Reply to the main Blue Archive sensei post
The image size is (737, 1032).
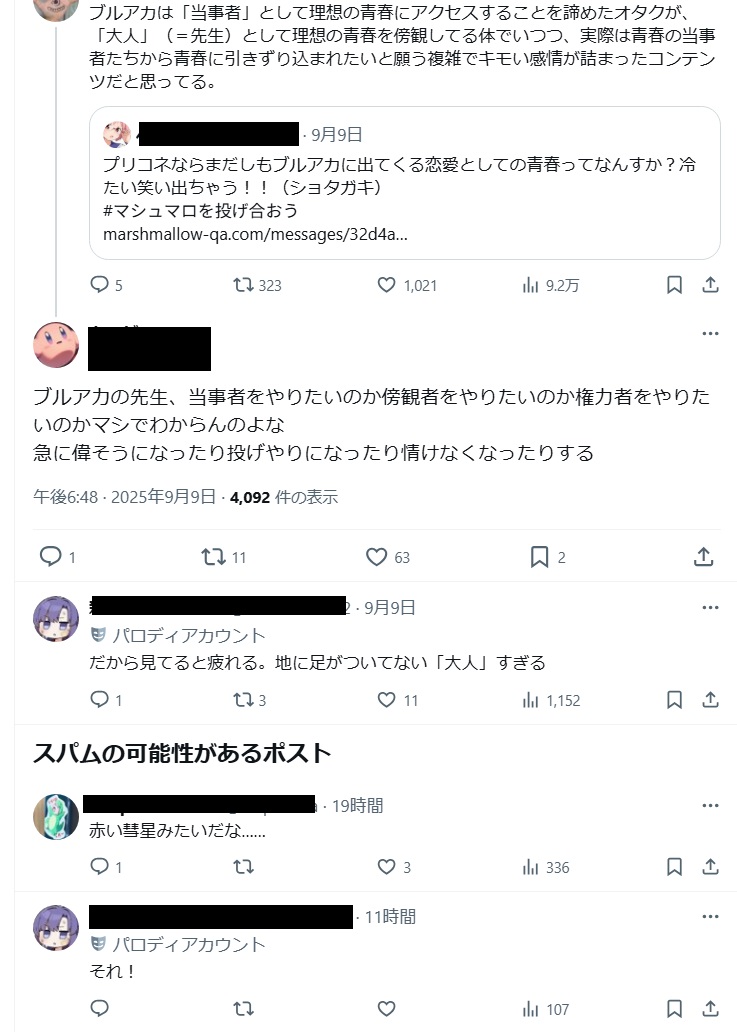pyautogui.click(x=50, y=556)
